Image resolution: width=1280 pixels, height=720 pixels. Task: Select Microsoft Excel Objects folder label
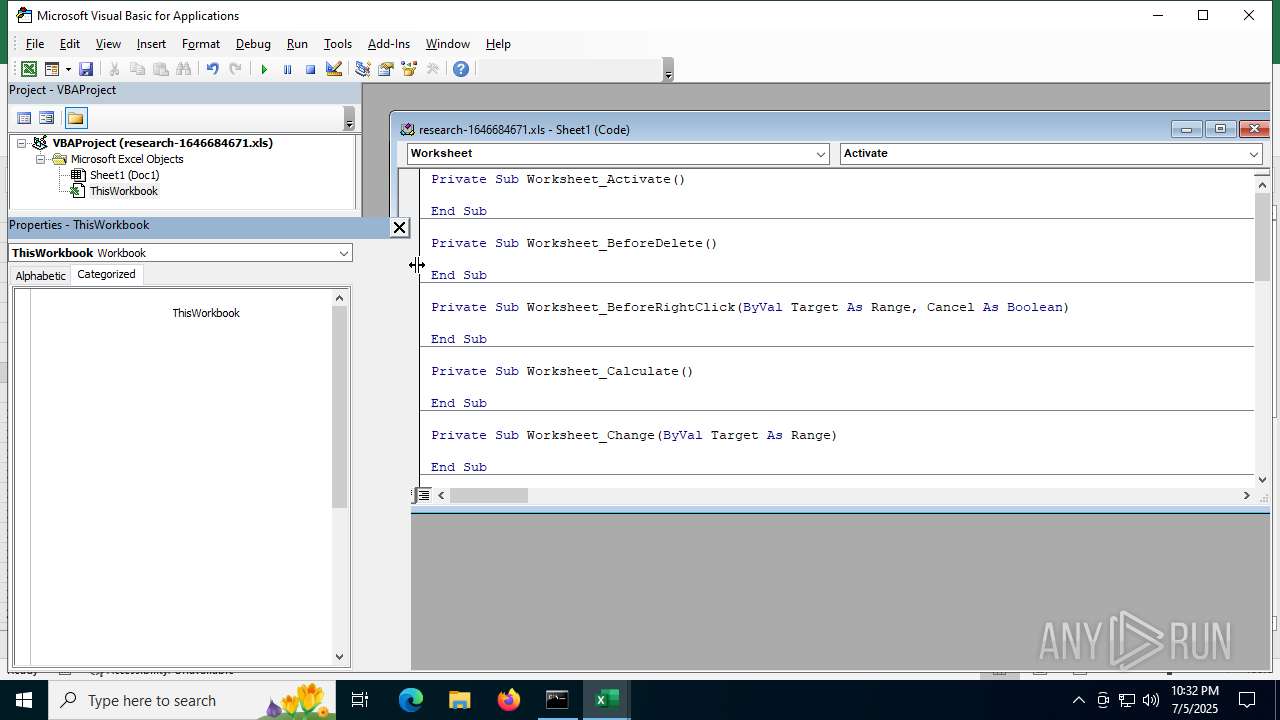[x=127, y=159]
